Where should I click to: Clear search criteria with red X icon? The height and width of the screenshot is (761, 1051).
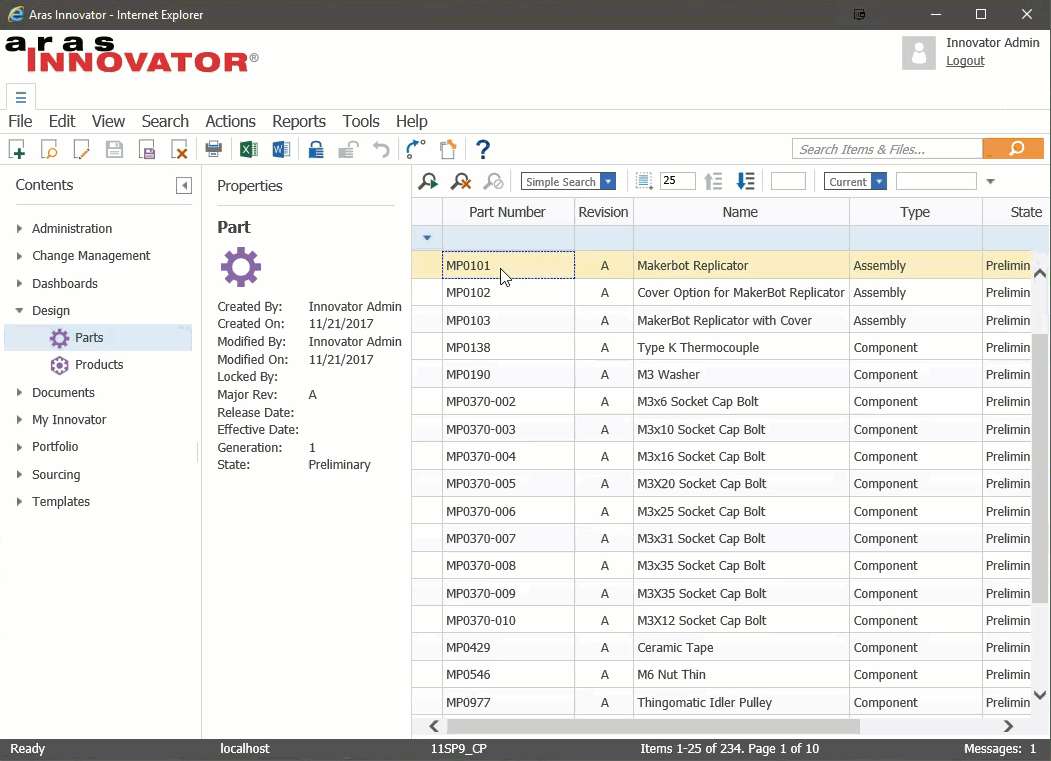pyautogui.click(x=461, y=181)
